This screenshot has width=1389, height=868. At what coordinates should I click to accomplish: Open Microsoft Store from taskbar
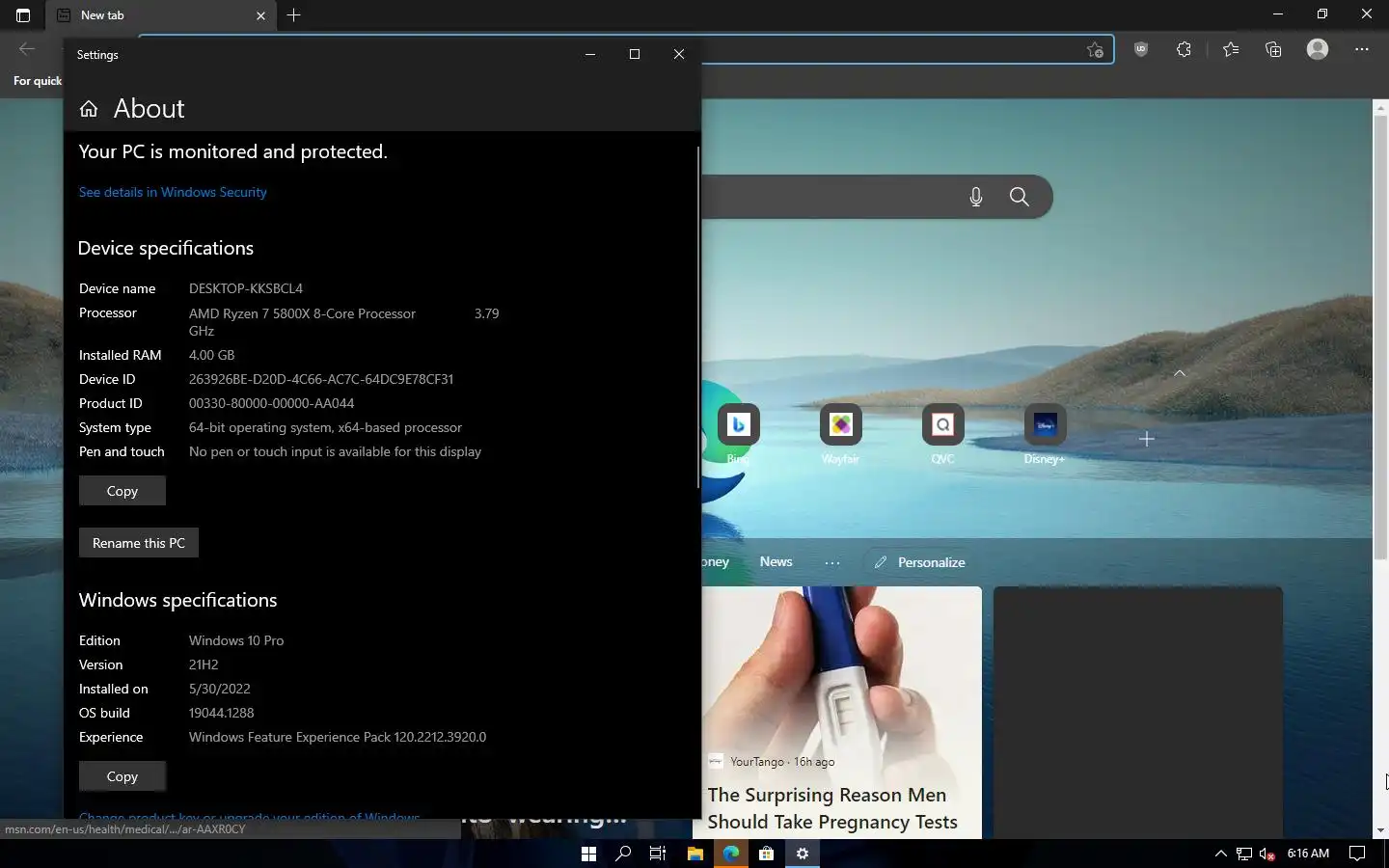766,854
